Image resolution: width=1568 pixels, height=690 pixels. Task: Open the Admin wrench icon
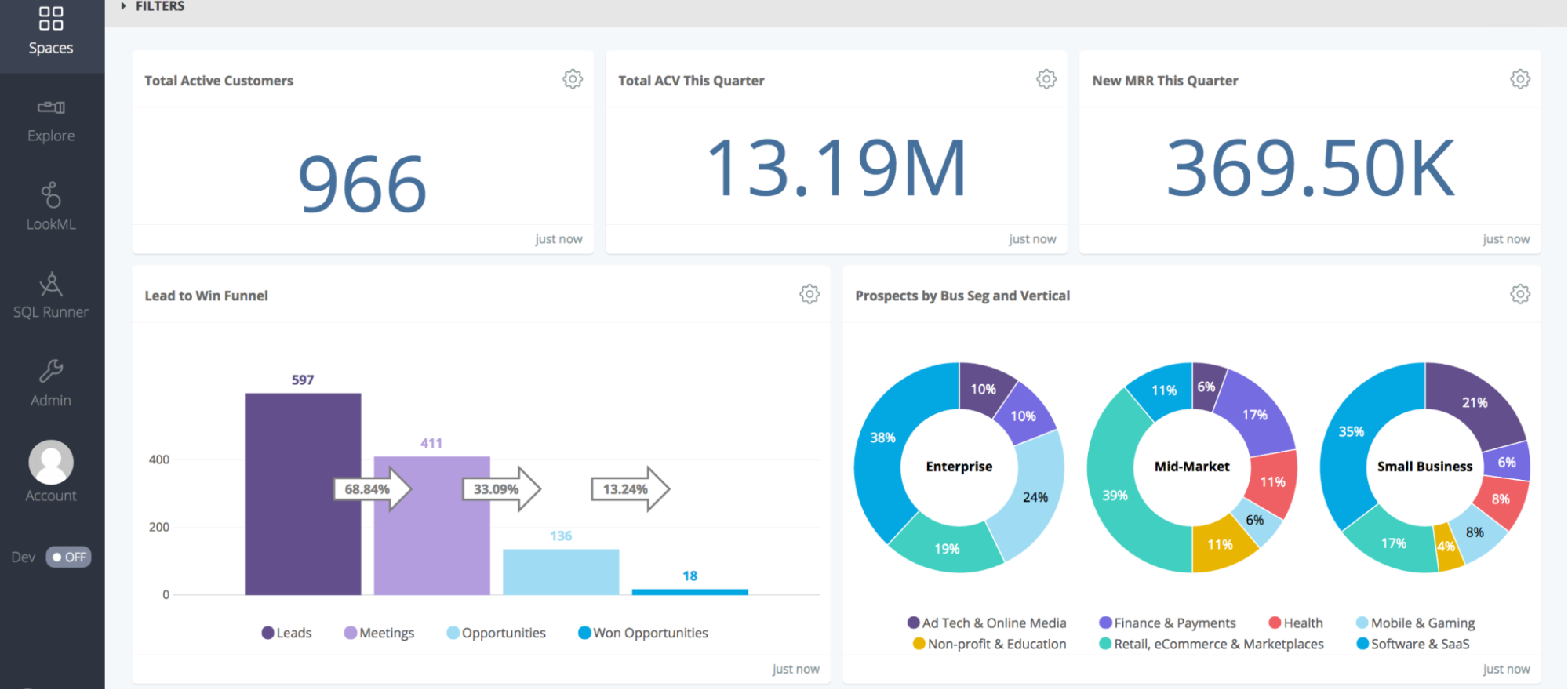pos(51,370)
